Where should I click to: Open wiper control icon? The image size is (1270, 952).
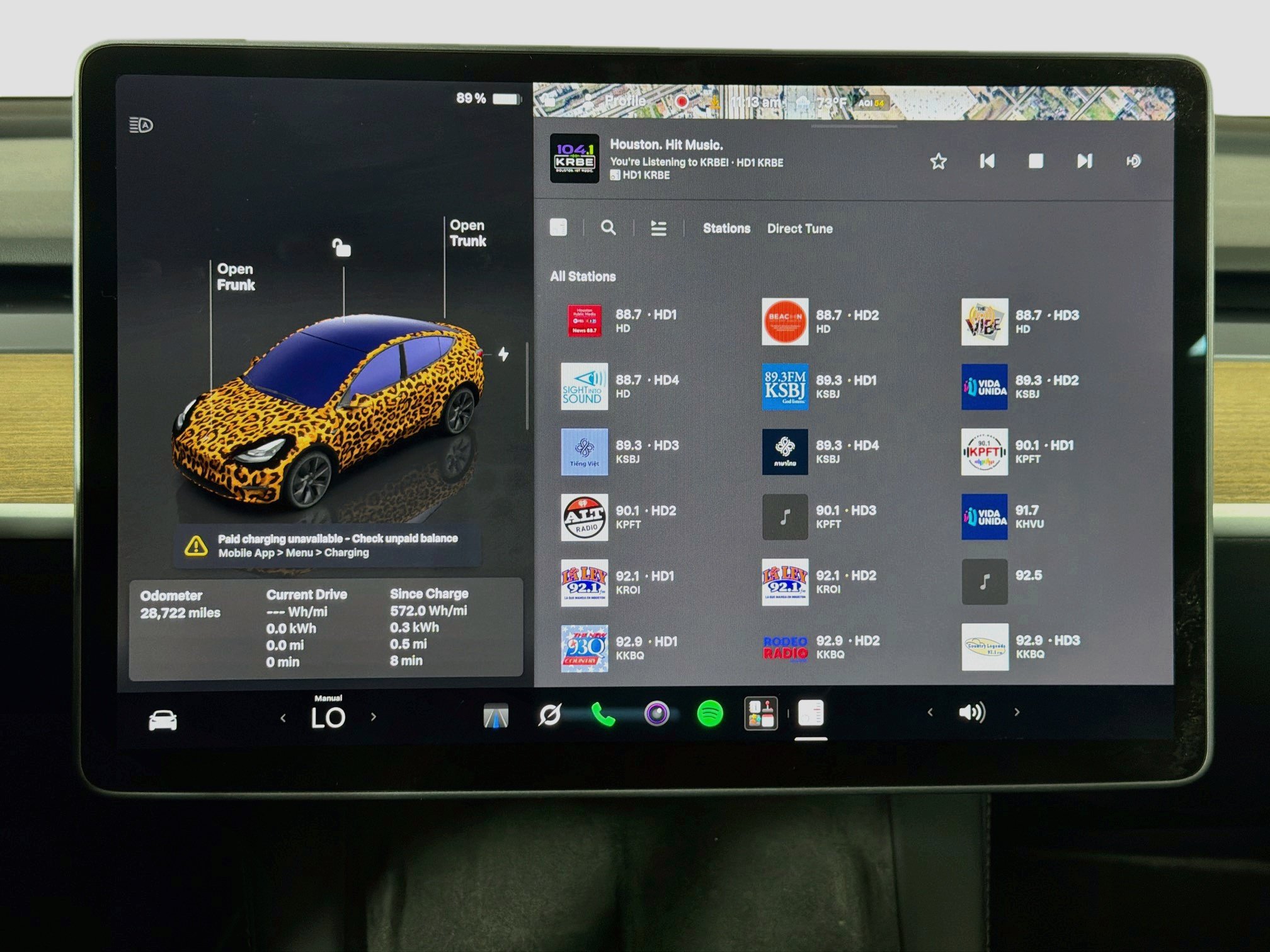549,715
